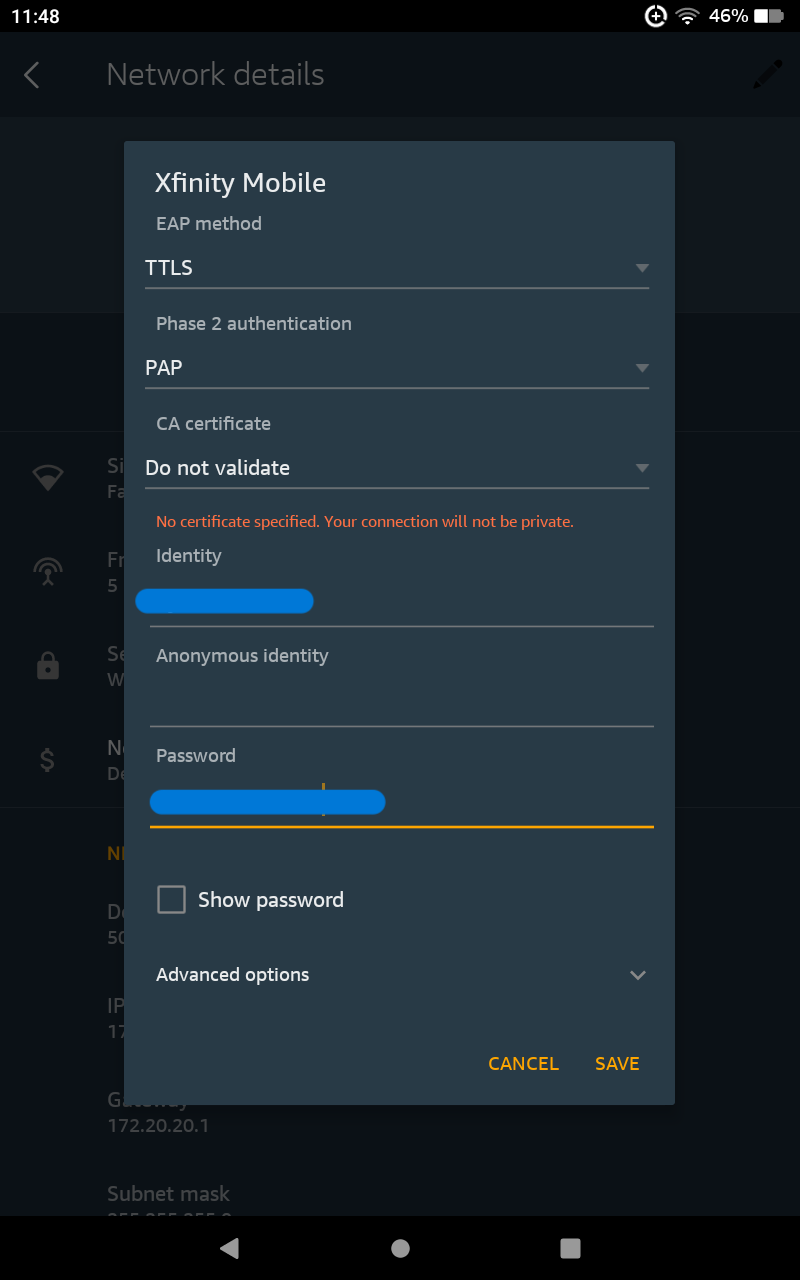Tap the back arrow in Network details

(32, 75)
